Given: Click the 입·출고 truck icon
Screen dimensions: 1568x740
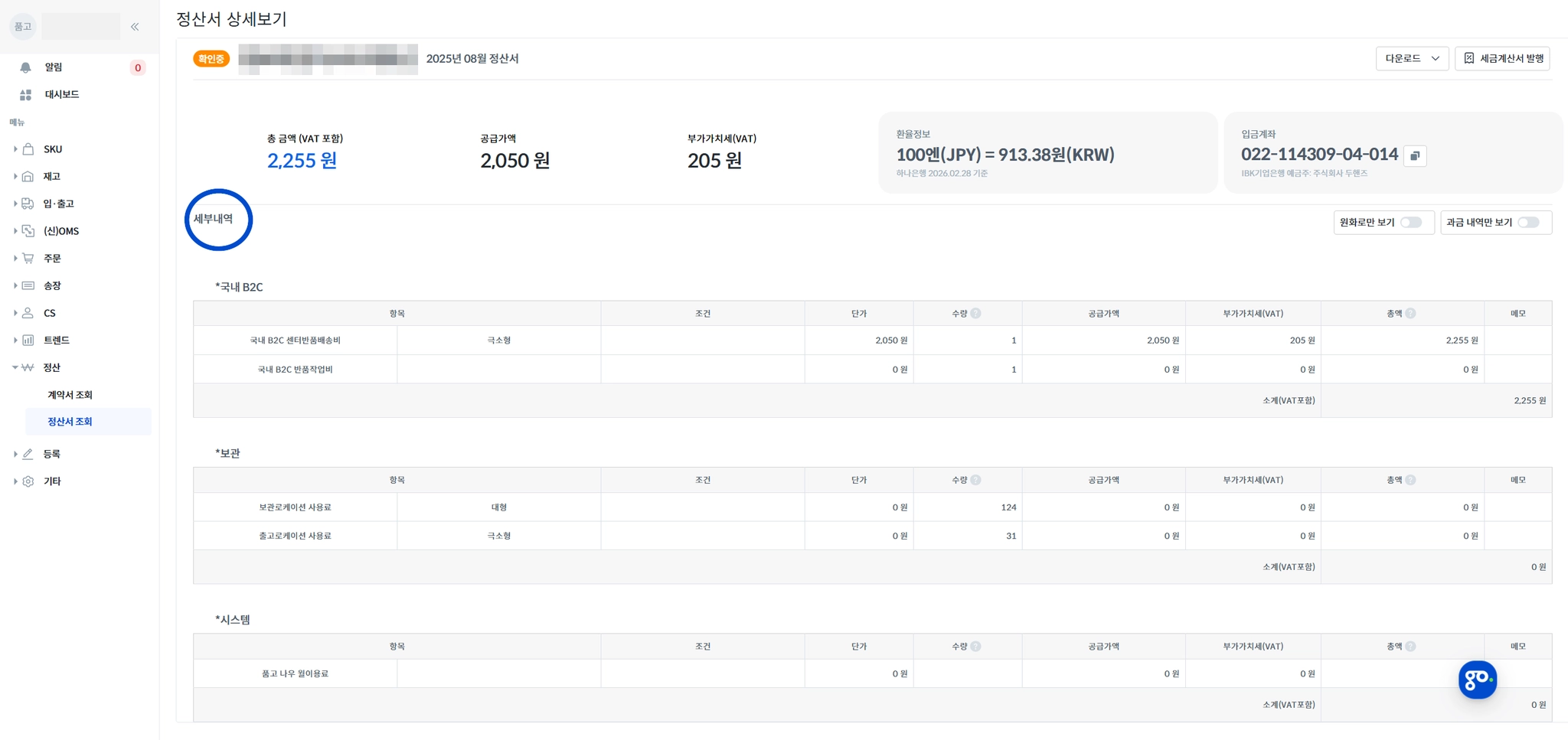Looking at the screenshot, I should pos(28,204).
